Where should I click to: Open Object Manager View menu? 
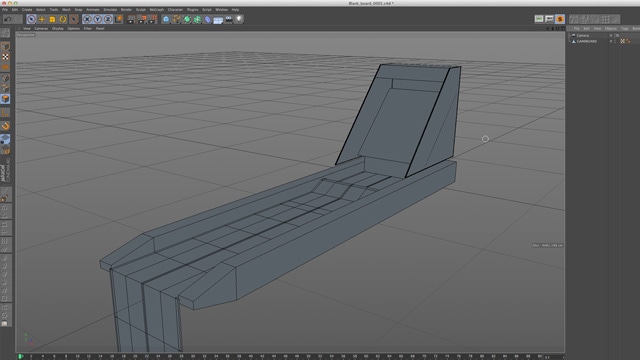click(597, 29)
